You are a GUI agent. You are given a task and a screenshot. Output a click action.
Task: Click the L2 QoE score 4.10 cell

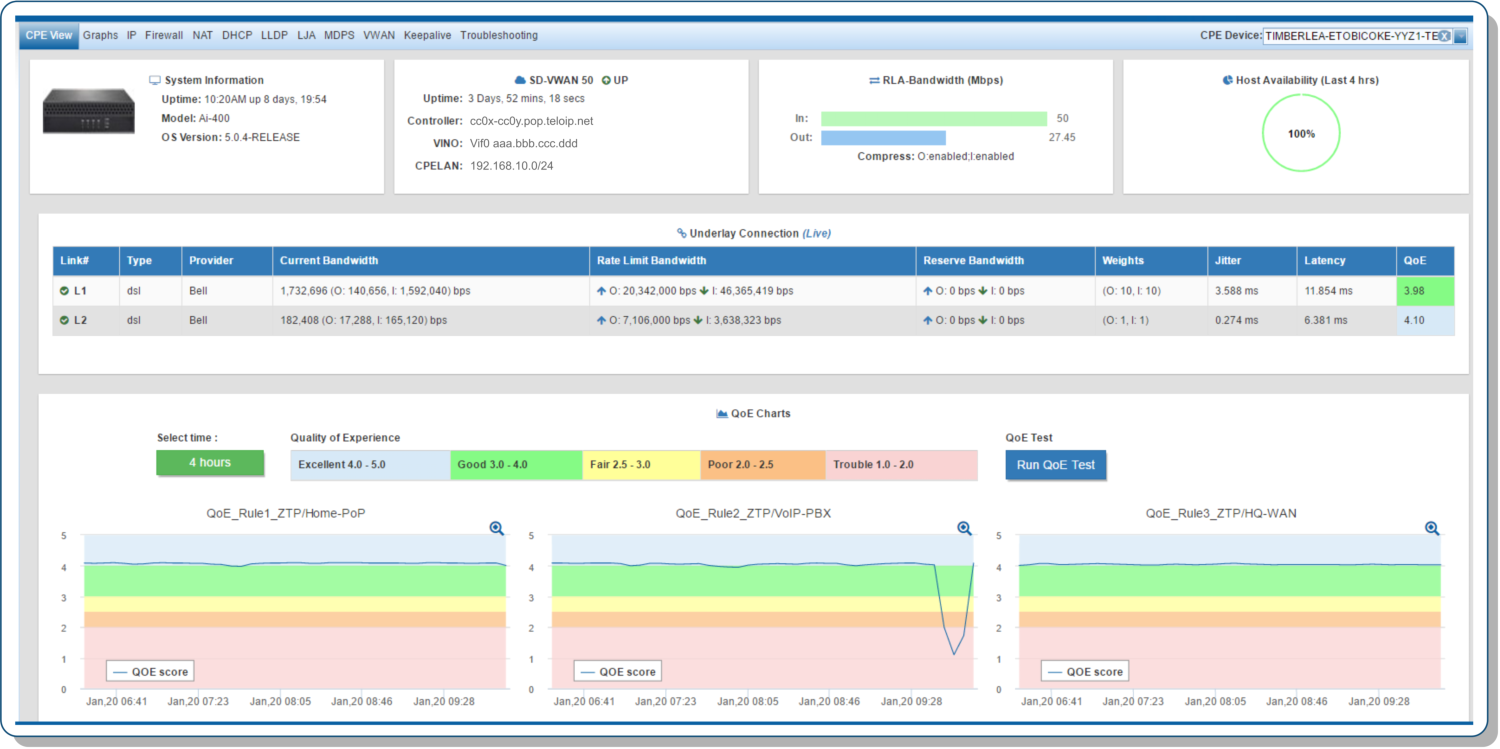pyautogui.click(x=1426, y=321)
